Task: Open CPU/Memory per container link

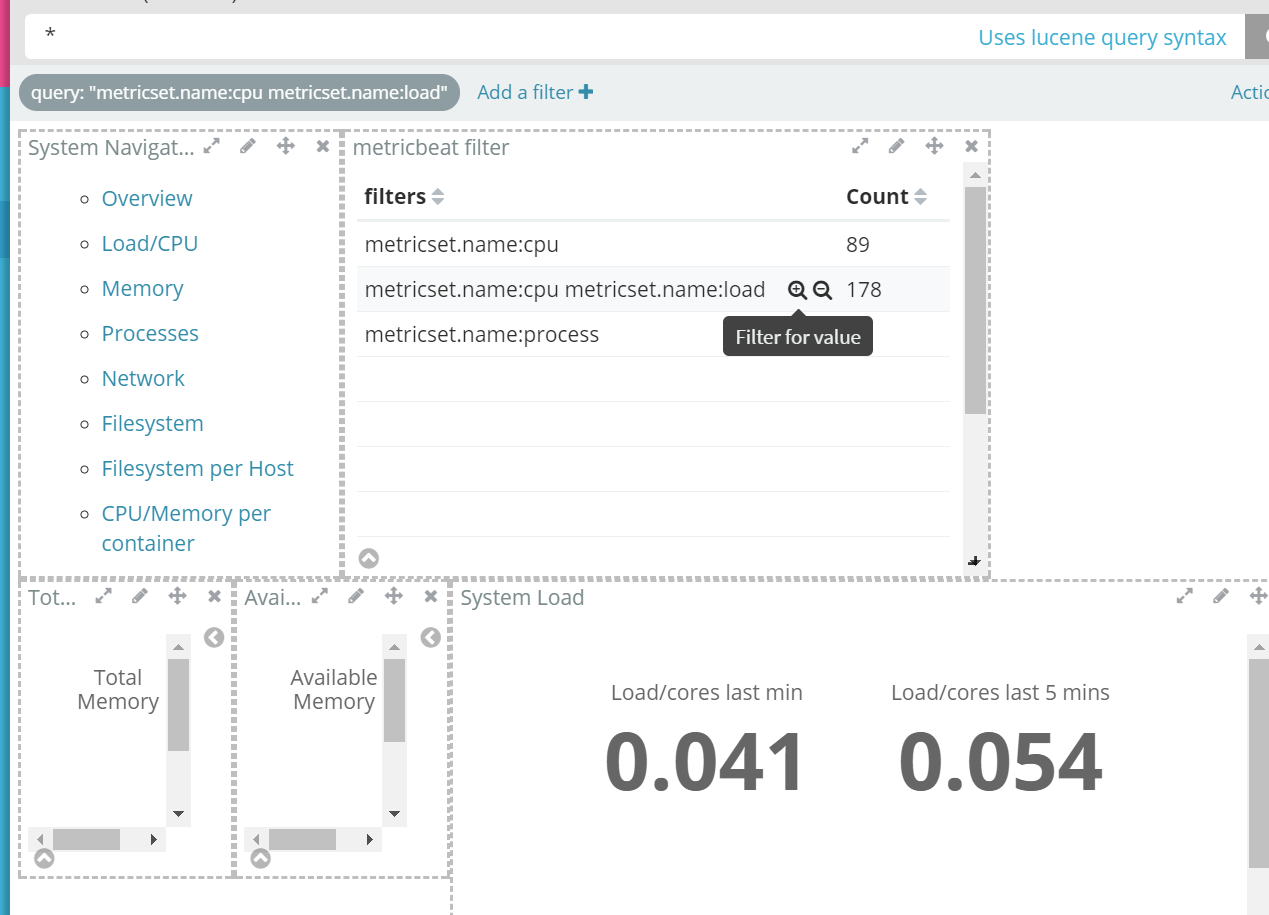Action: tap(186, 528)
